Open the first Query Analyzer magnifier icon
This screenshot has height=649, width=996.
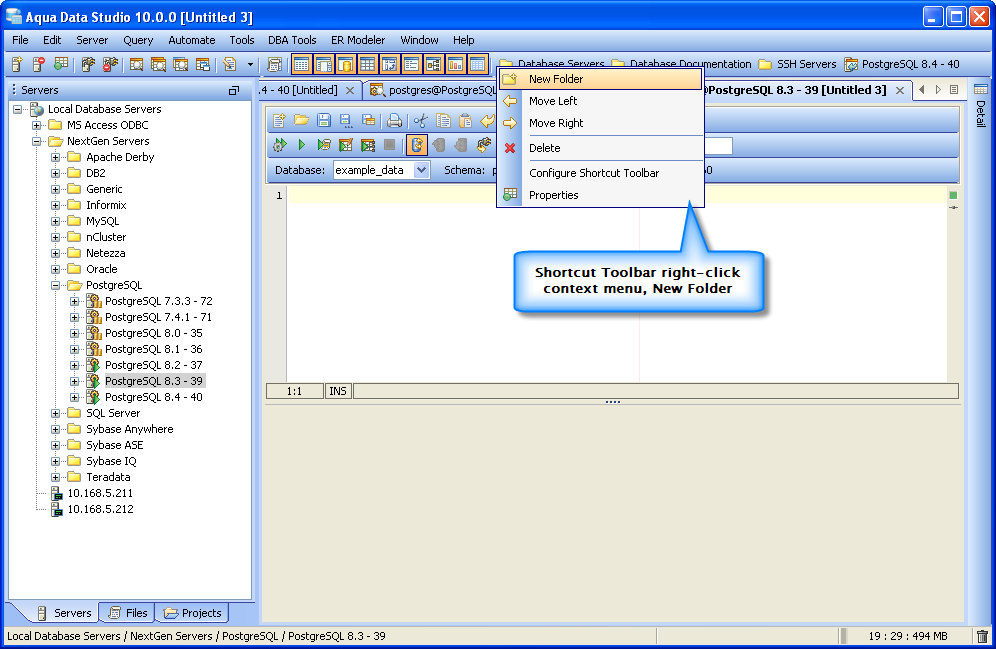point(137,64)
